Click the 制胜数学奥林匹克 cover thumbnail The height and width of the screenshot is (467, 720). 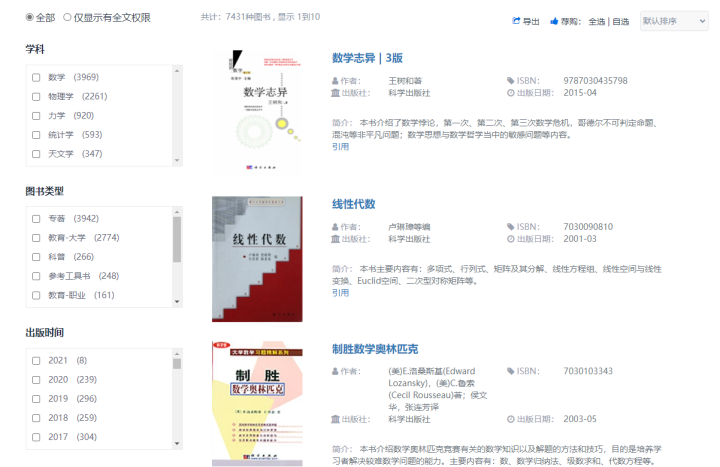[257, 404]
